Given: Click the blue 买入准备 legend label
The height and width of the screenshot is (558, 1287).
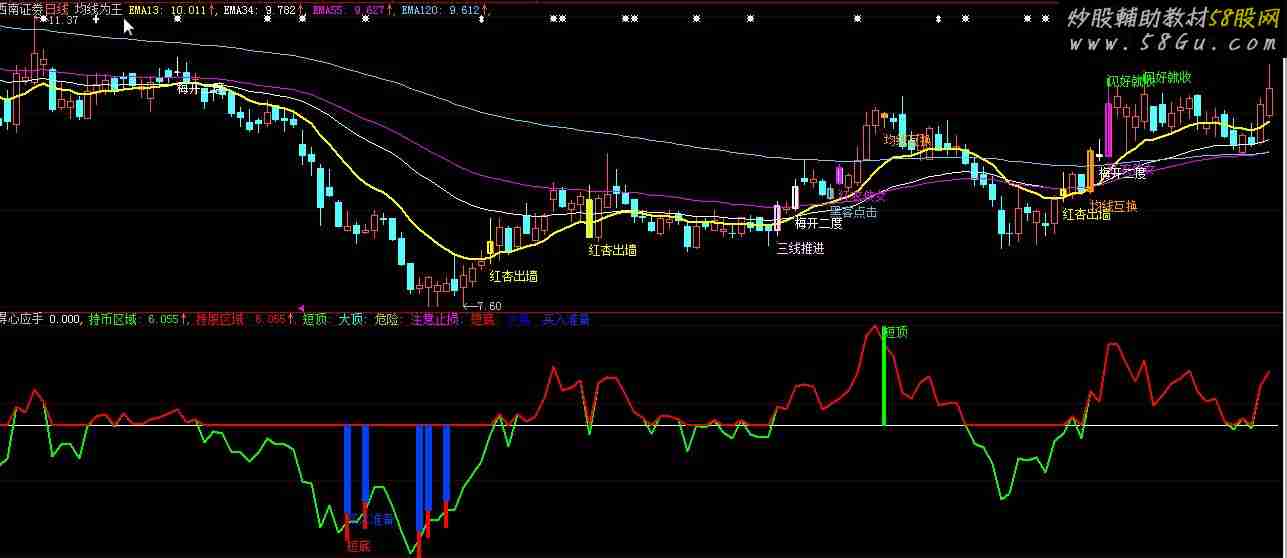Looking at the screenshot, I should tap(565, 320).
